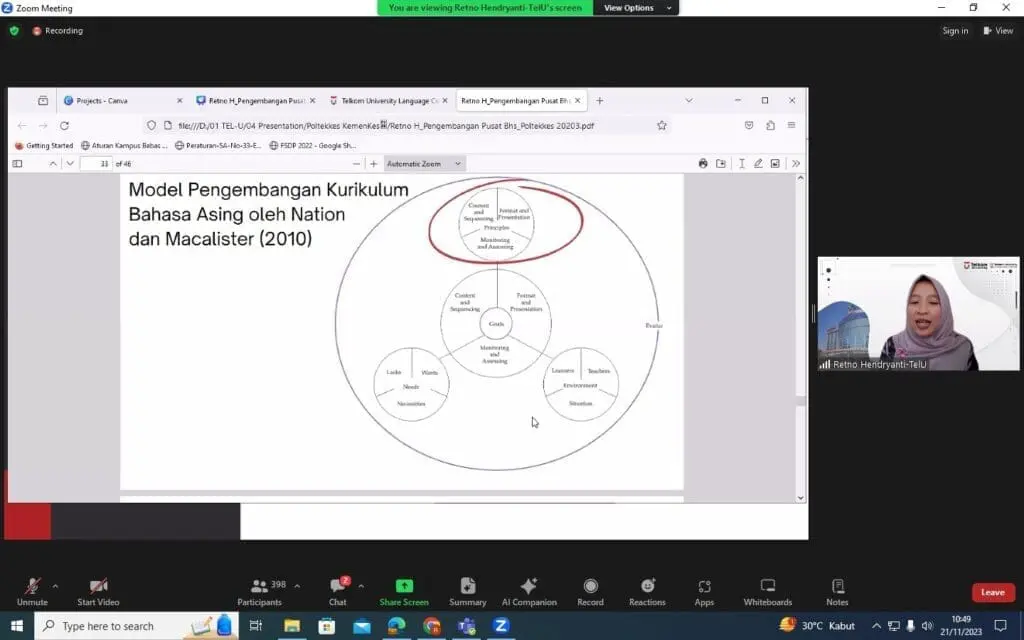This screenshot has width=1024, height=640.
Task: Click the red Leave button
Action: click(992, 592)
